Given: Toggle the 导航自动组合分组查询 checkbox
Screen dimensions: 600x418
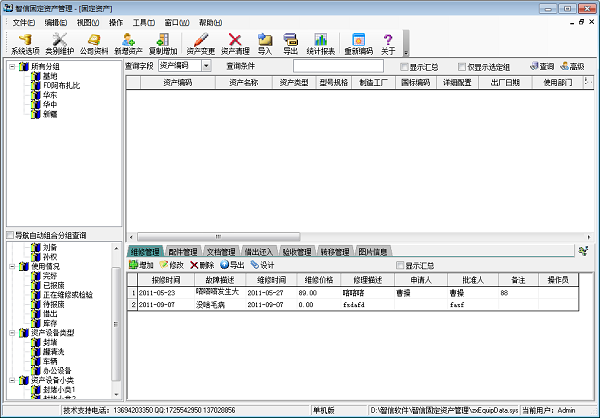Looking at the screenshot, I should (x=10, y=235).
